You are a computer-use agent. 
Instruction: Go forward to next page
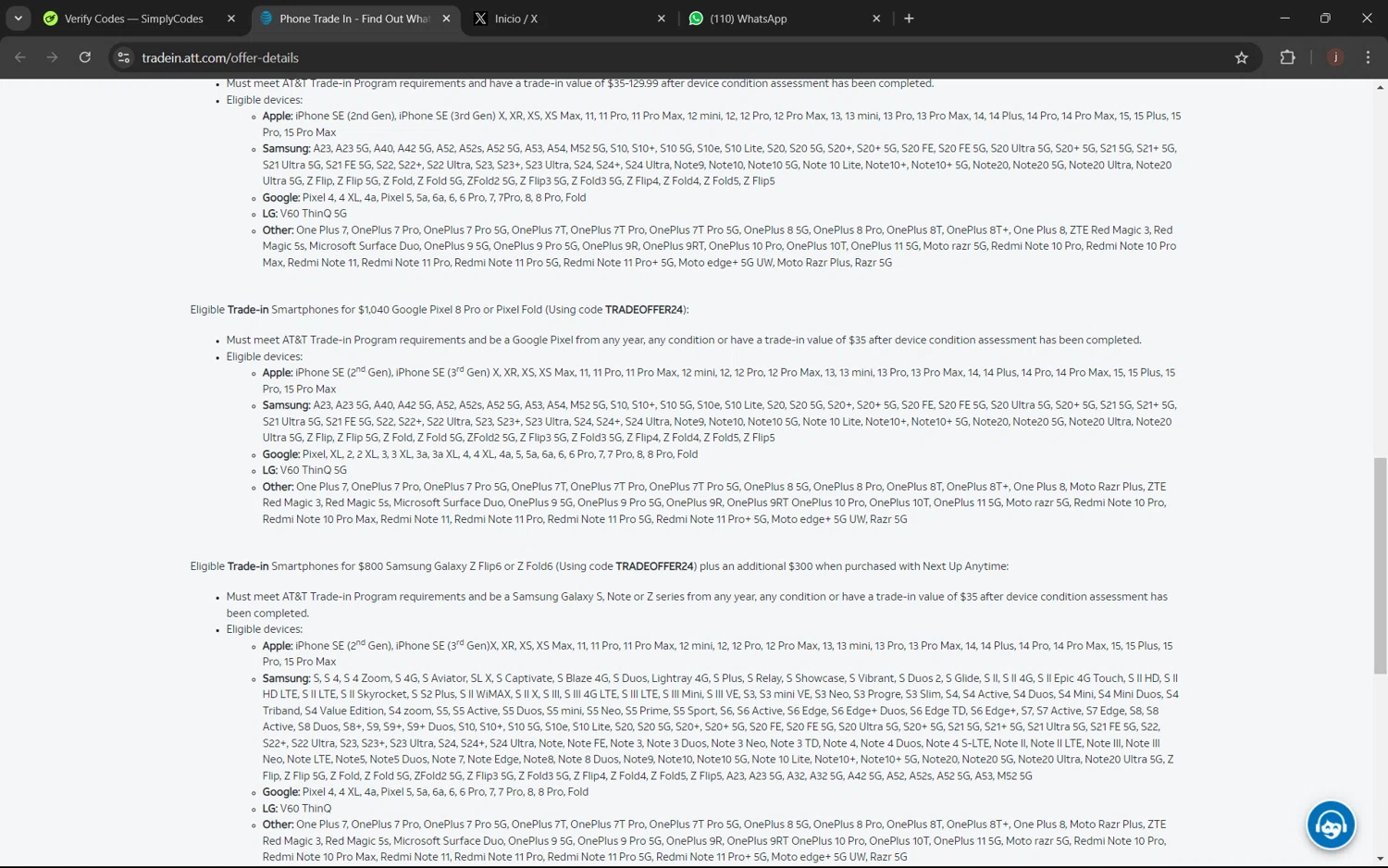click(x=52, y=57)
